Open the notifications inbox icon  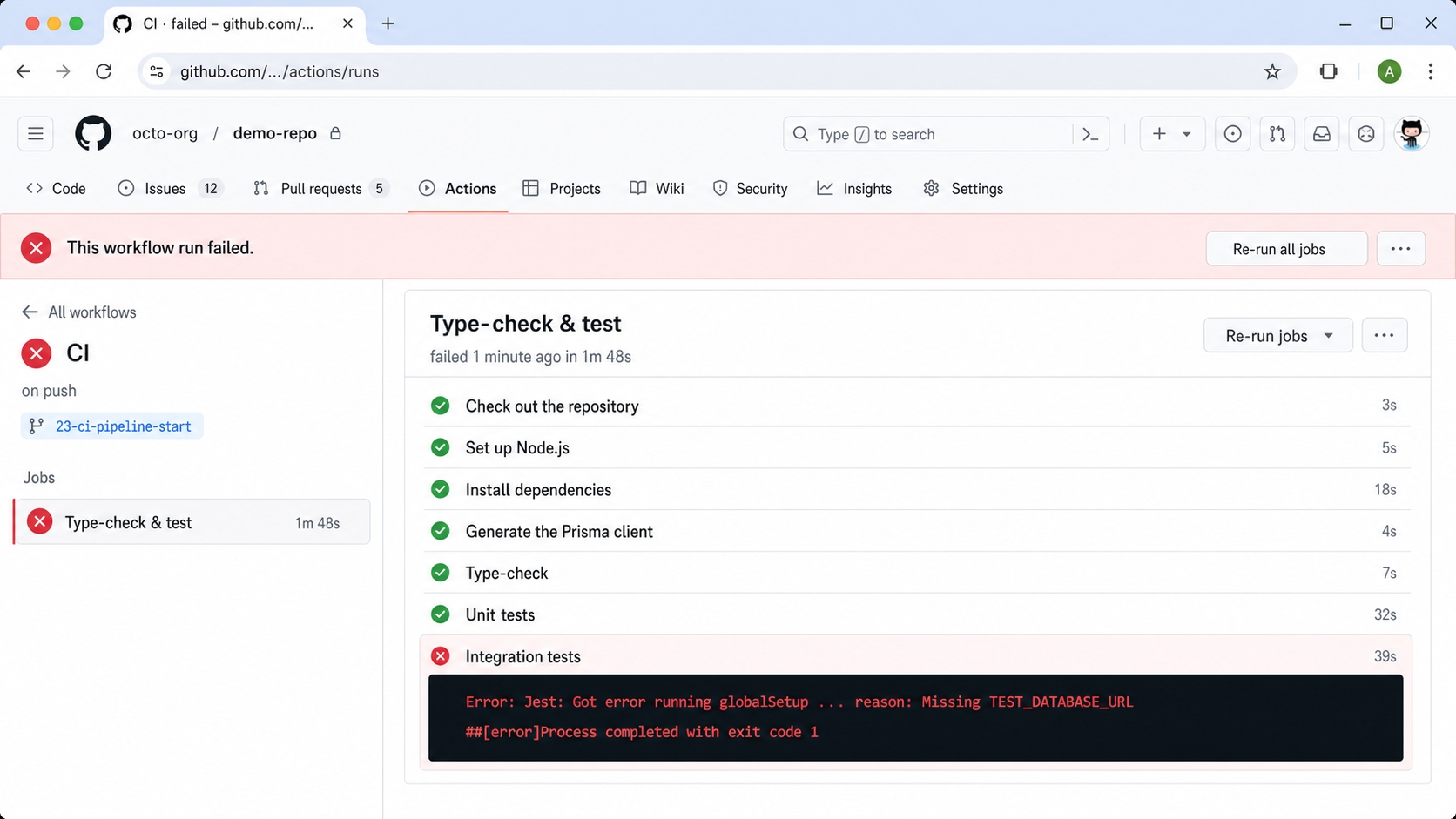1321,134
